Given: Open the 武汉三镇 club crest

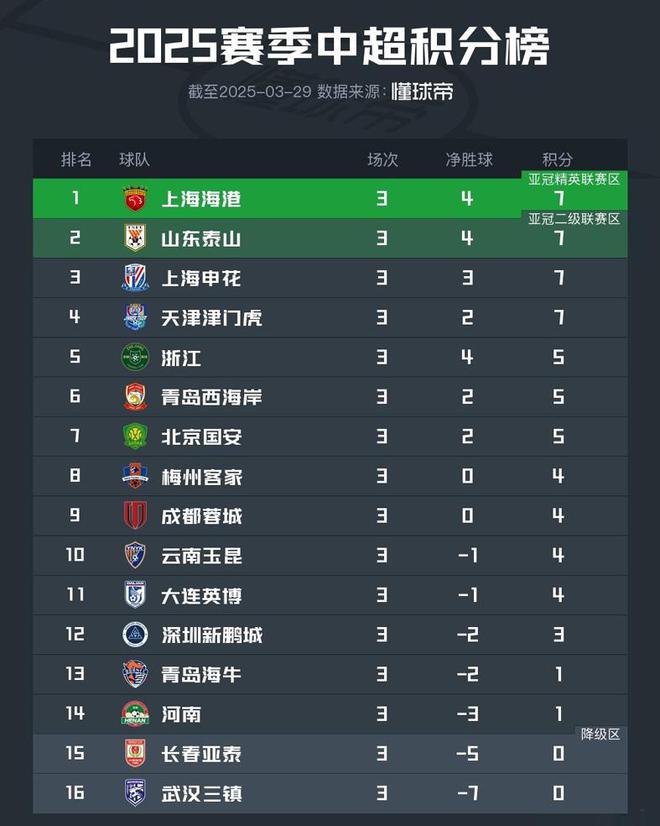Looking at the screenshot, I should pos(135,792).
